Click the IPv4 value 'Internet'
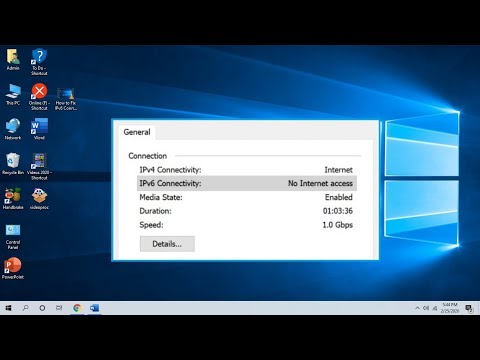The width and height of the screenshot is (480, 360). pyautogui.click(x=339, y=170)
